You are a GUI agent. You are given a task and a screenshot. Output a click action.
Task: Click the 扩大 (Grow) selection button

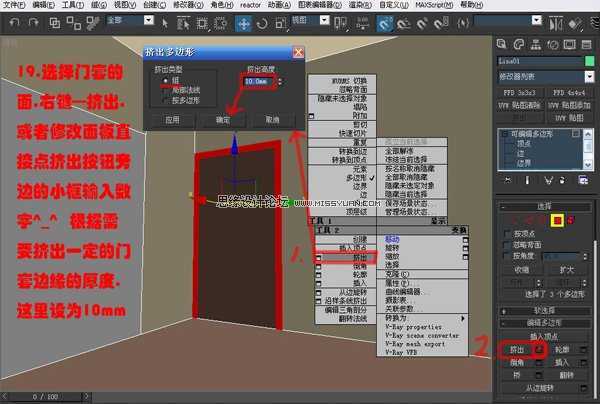tap(566, 270)
